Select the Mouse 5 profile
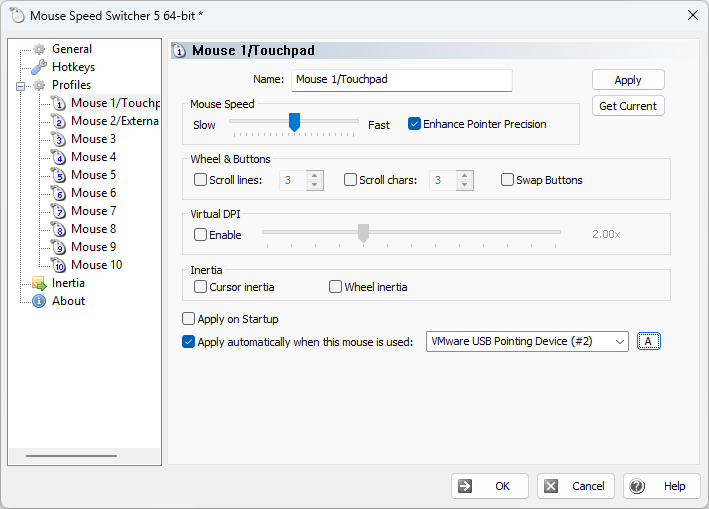Screen dimensions: 709x509 point(94,175)
